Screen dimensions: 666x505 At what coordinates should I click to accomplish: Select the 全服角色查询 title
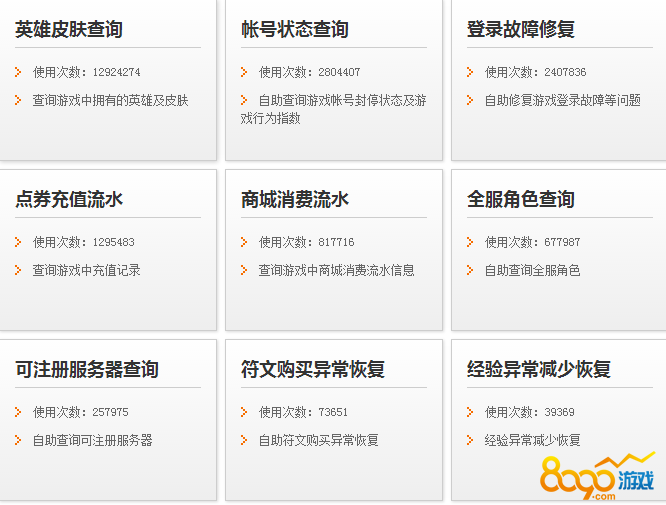coord(521,200)
